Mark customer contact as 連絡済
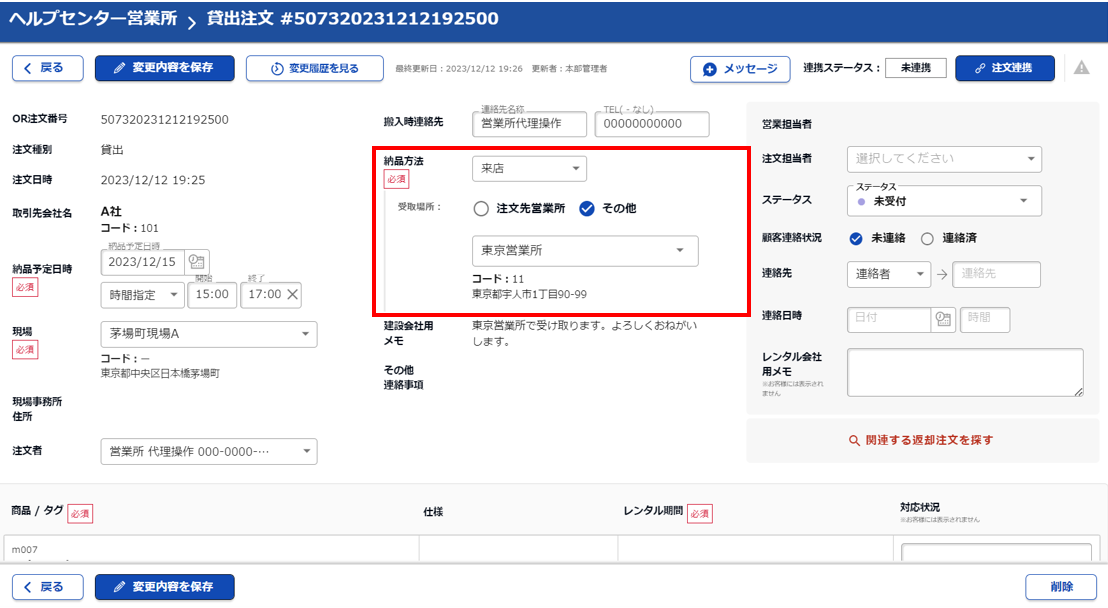Viewport: 1108px width, 608px height. pyautogui.click(x=927, y=238)
